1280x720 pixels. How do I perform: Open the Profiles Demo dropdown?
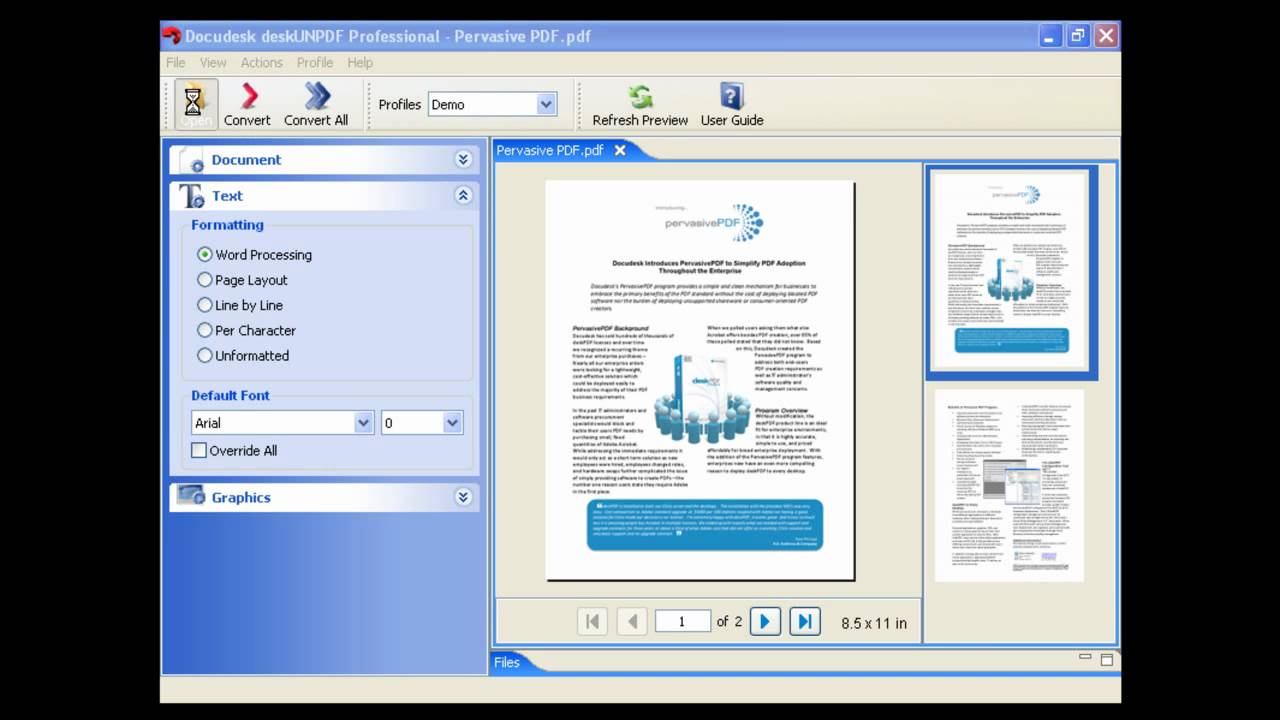pos(546,104)
